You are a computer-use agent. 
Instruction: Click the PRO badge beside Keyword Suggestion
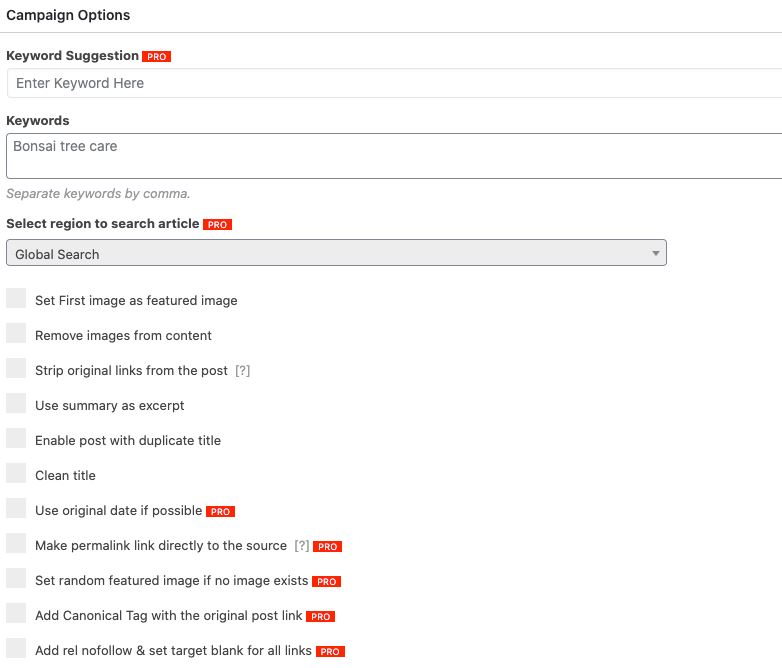click(x=156, y=57)
